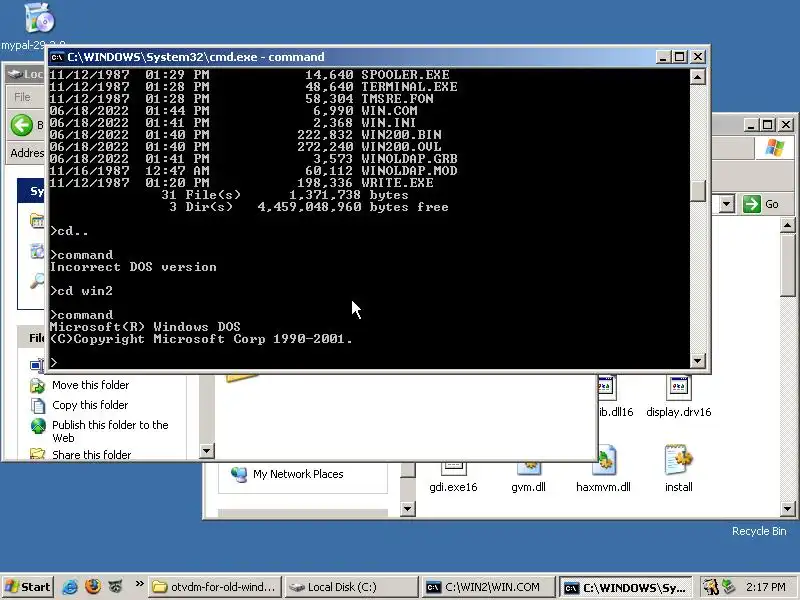Select display.drv16 file
Image resolution: width=800 pixels, height=600 pixels.
click(x=679, y=397)
